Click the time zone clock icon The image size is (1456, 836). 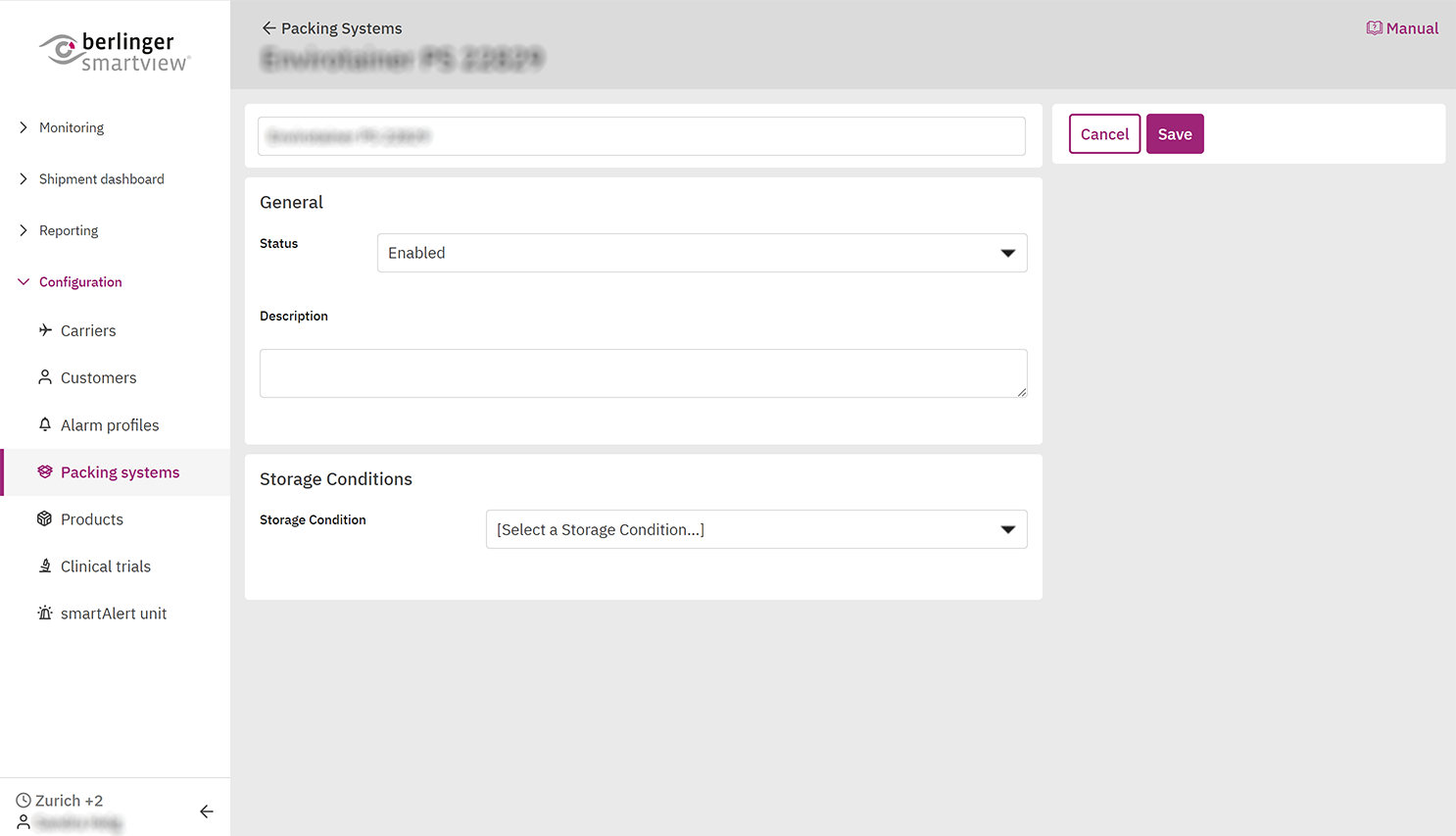[24, 801]
